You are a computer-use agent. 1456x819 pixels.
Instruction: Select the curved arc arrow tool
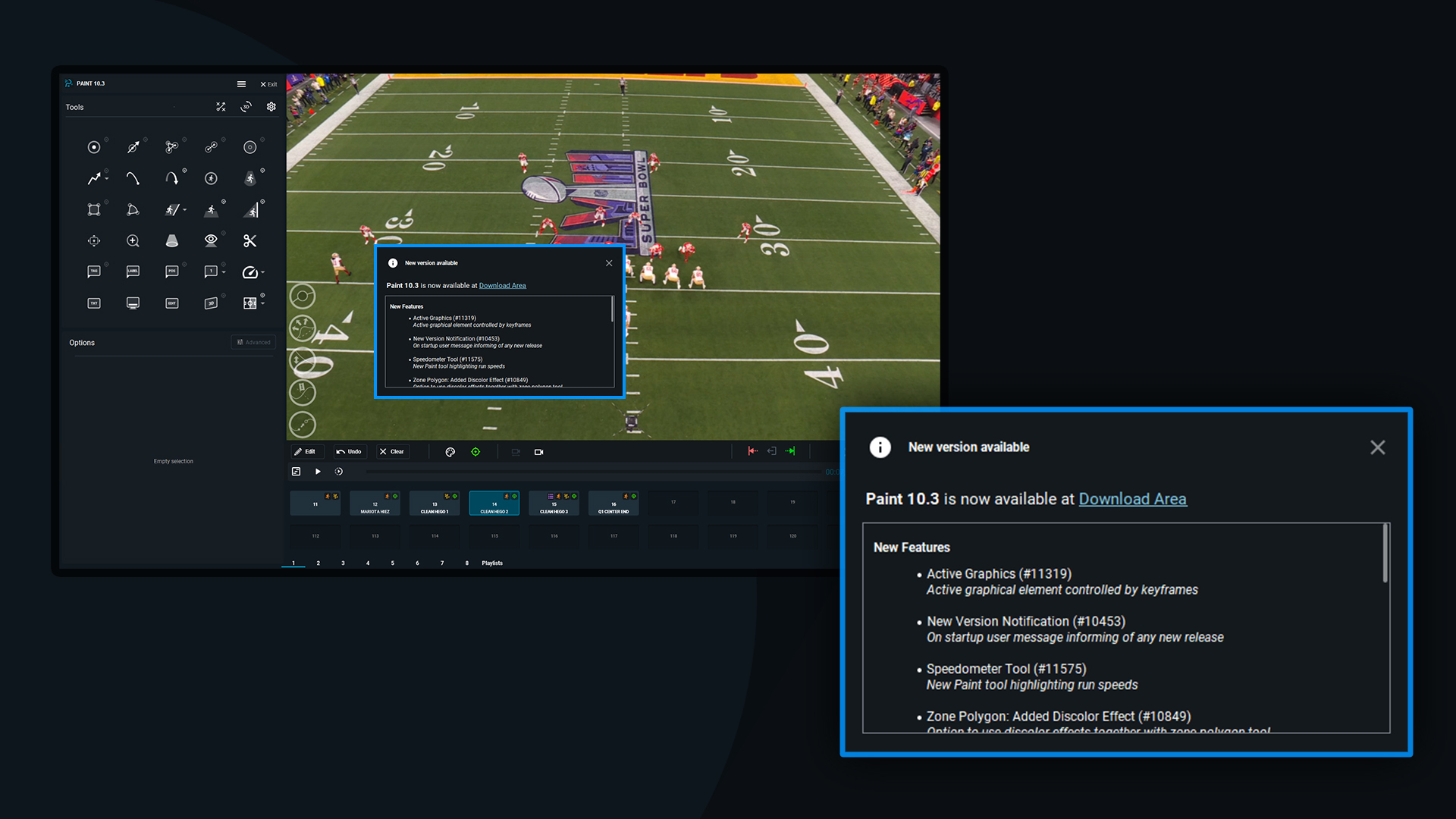coord(172,178)
